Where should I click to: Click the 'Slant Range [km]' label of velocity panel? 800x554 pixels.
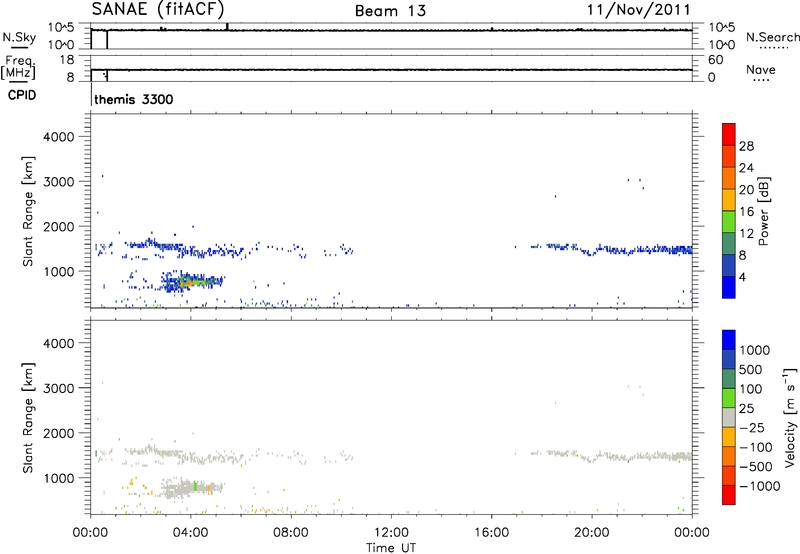tap(28, 418)
